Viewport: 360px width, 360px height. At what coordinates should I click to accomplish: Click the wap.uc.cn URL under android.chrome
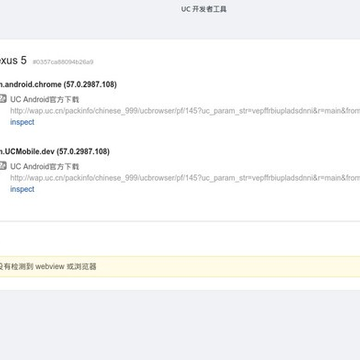185,111
